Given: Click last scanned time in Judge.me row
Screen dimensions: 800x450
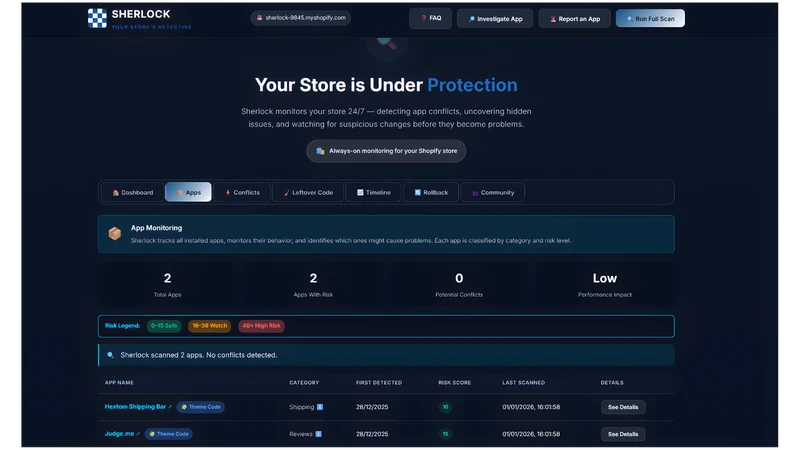Looking at the screenshot, I should (x=531, y=434).
